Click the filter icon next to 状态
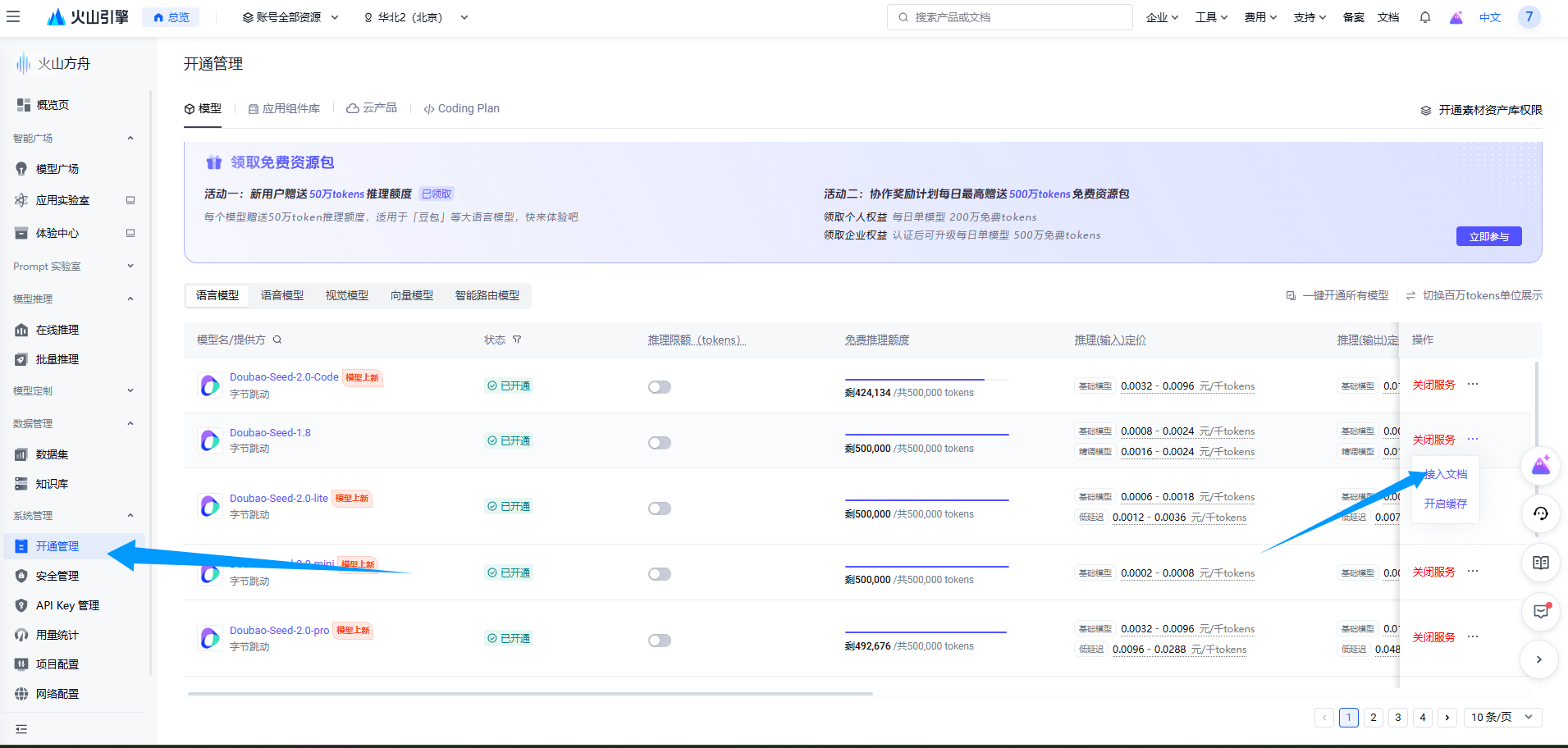The image size is (1568, 748). click(x=517, y=340)
